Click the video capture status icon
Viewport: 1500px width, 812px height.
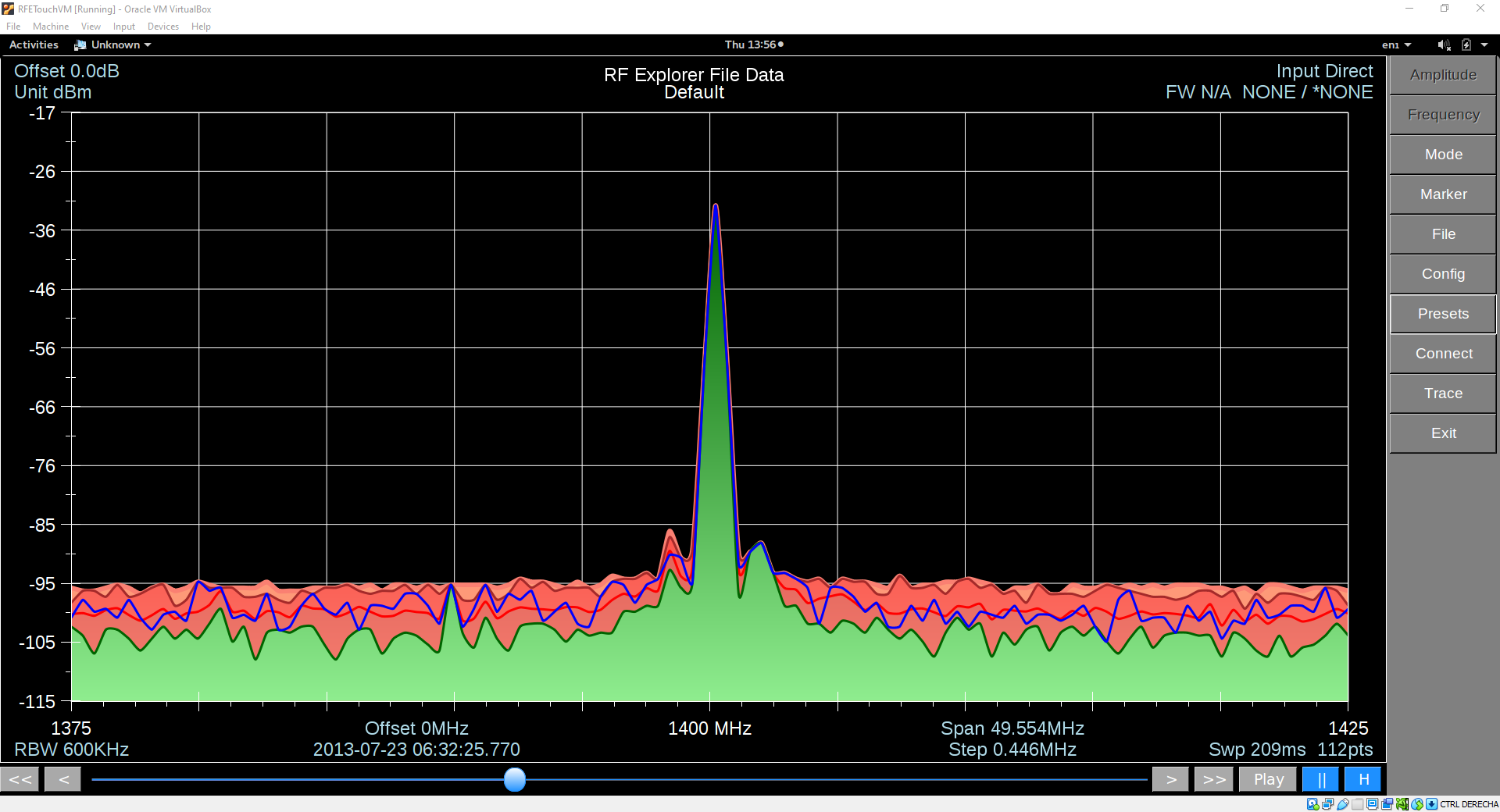point(1387,804)
